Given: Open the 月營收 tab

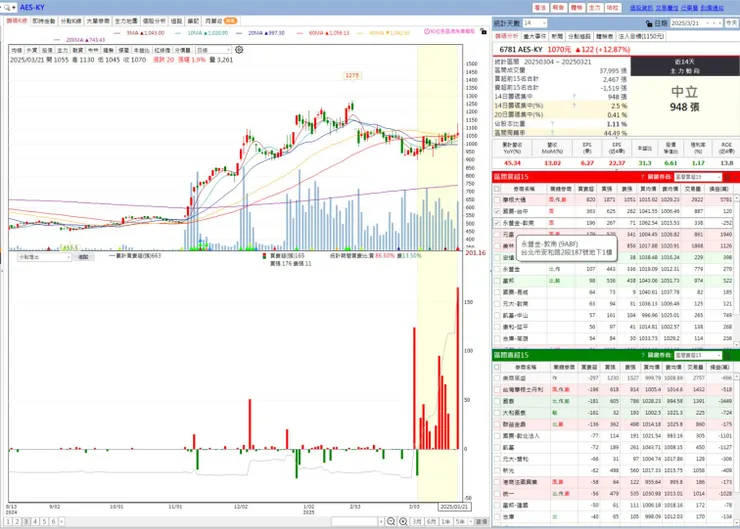Looking at the screenshot, I should pyautogui.click(x=220, y=21).
